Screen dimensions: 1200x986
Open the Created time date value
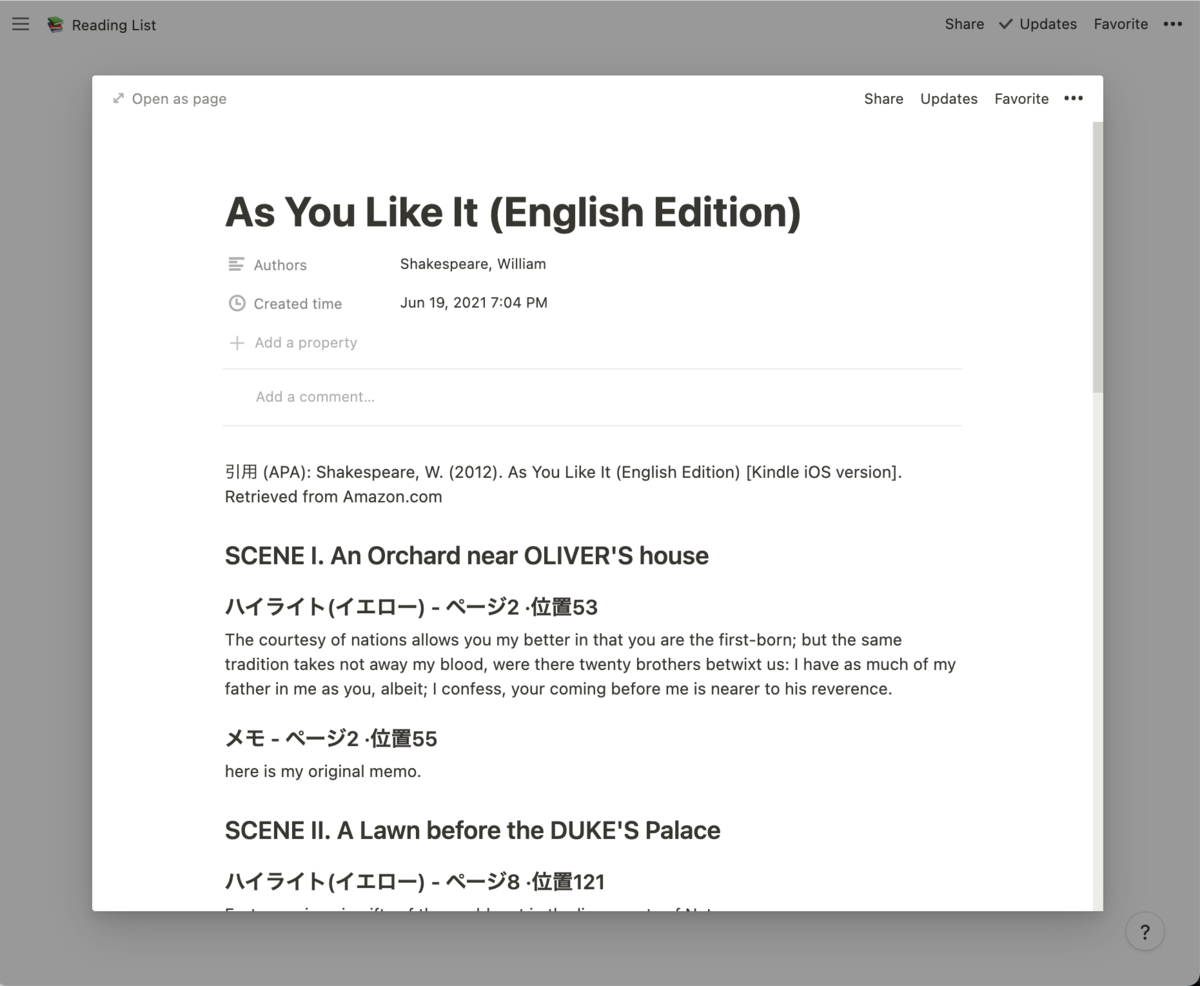pos(473,302)
